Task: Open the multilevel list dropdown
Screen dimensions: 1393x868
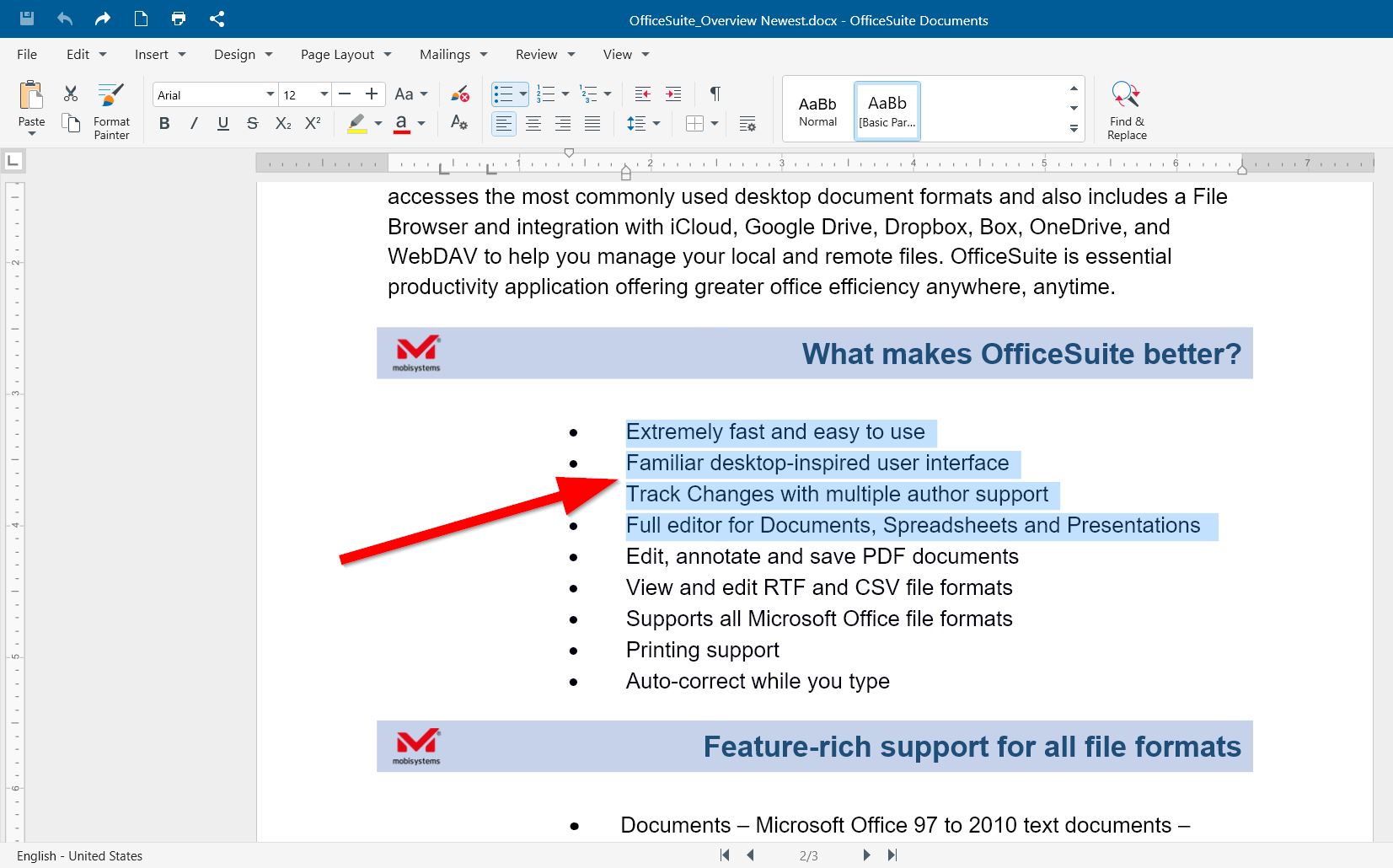Action: click(607, 94)
